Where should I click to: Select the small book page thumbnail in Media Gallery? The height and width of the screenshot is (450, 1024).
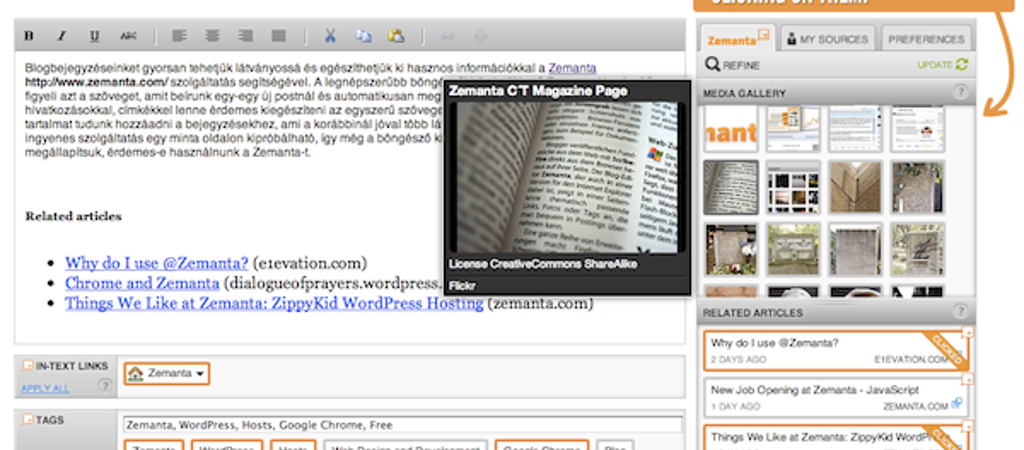coord(731,187)
